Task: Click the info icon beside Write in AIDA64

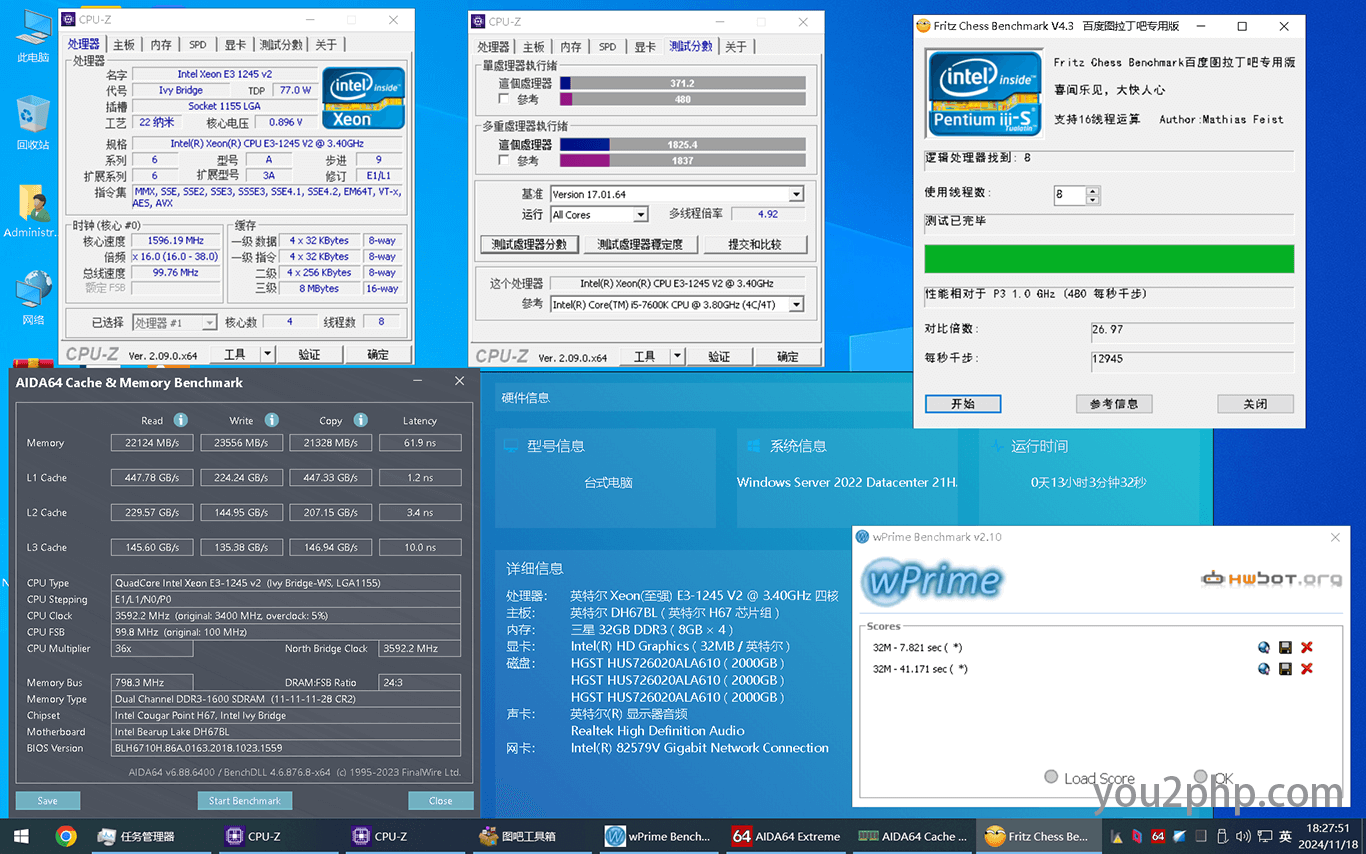Action: (271, 420)
